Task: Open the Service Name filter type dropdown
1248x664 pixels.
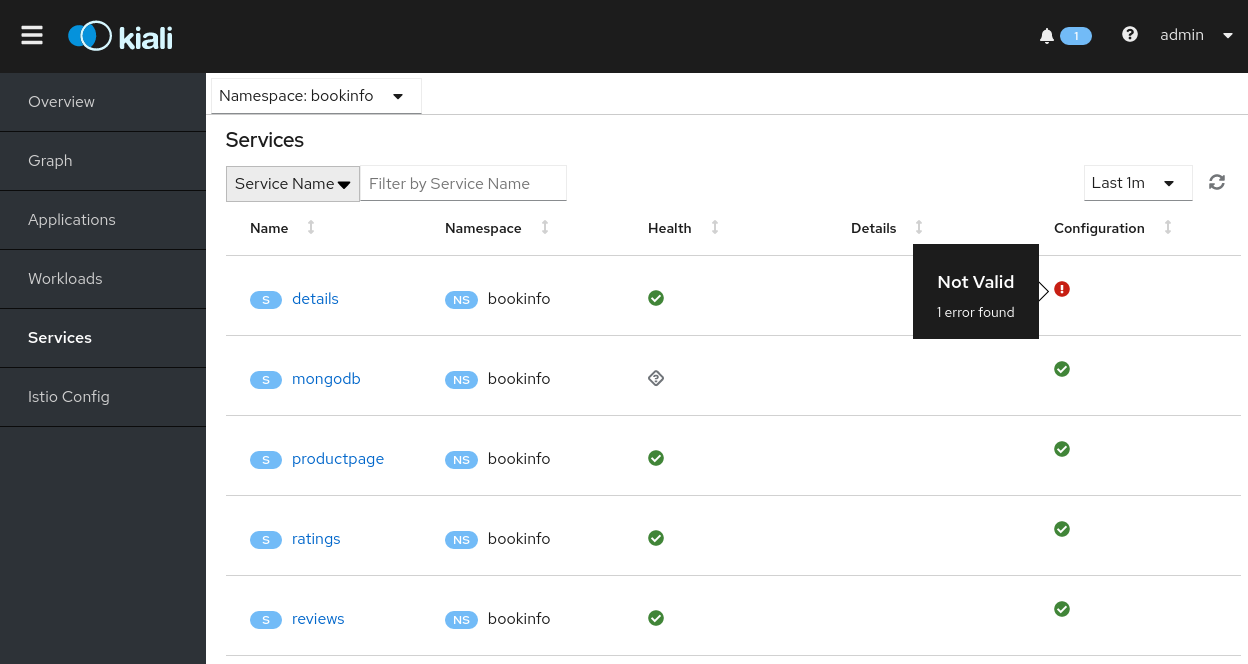Action: 293,184
